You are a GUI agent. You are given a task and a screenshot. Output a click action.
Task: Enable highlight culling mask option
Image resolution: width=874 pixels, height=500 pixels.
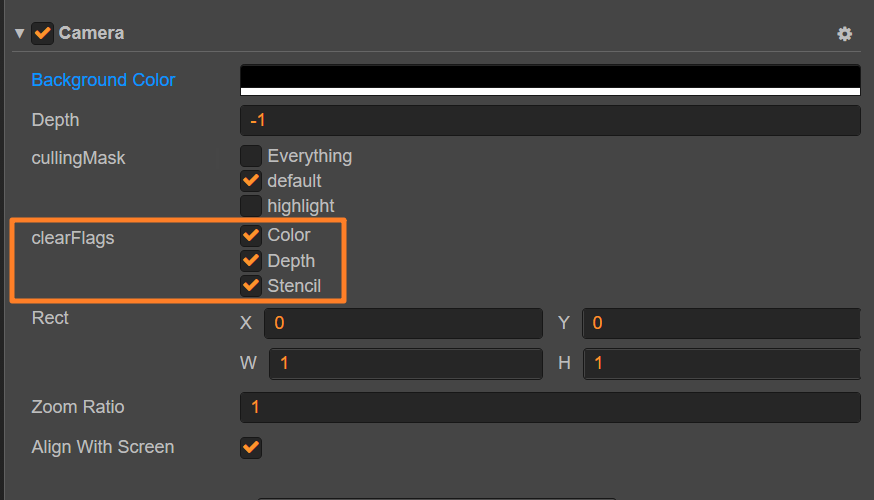(x=251, y=206)
